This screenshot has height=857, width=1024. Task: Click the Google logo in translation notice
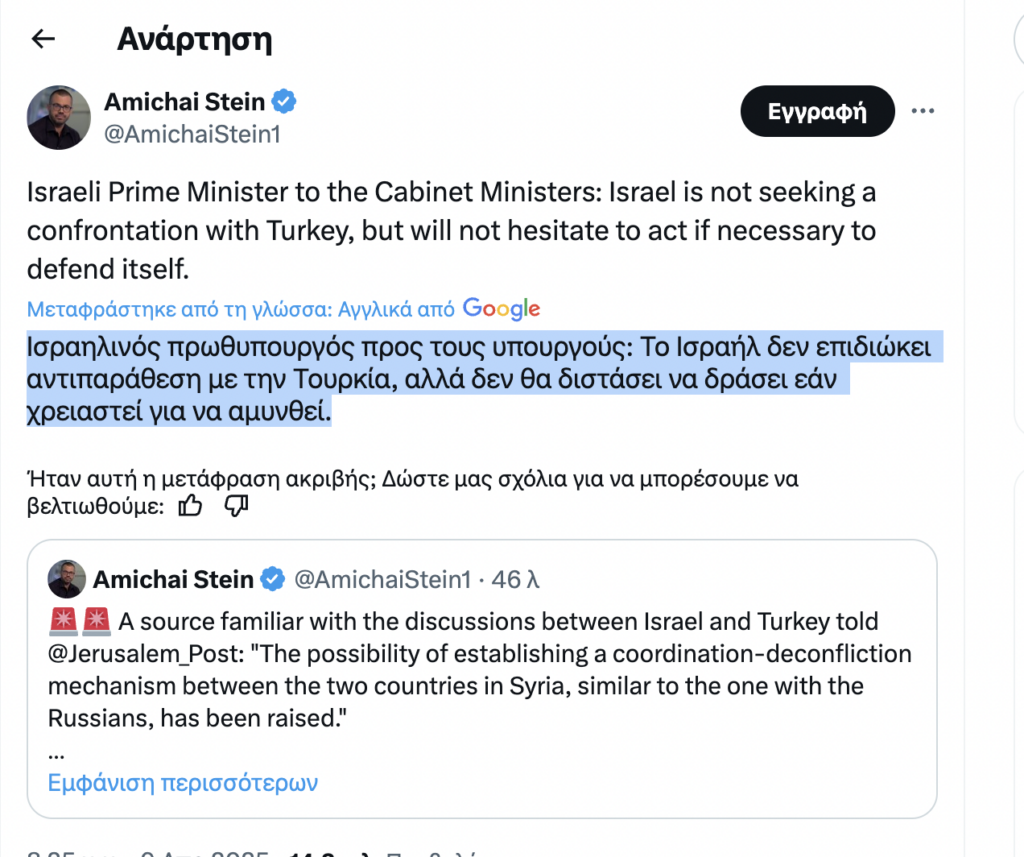pos(501,309)
